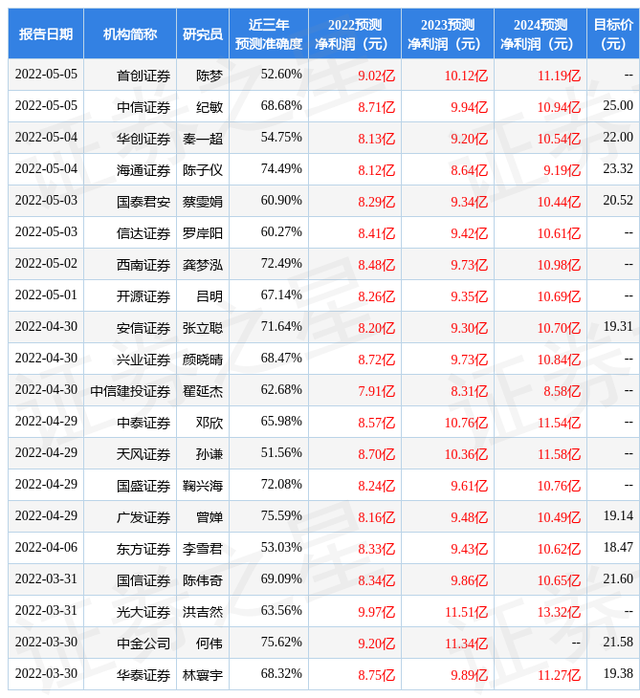Click researcher name 陈梦
The height and width of the screenshot is (698, 640).
(x=209, y=76)
